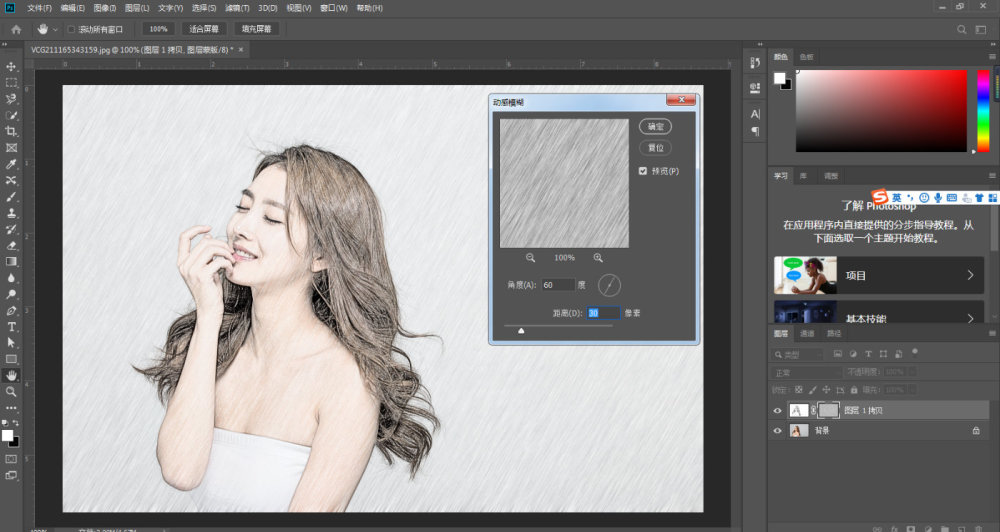
Task: Select the Eraser tool
Action: tap(11, 246)
